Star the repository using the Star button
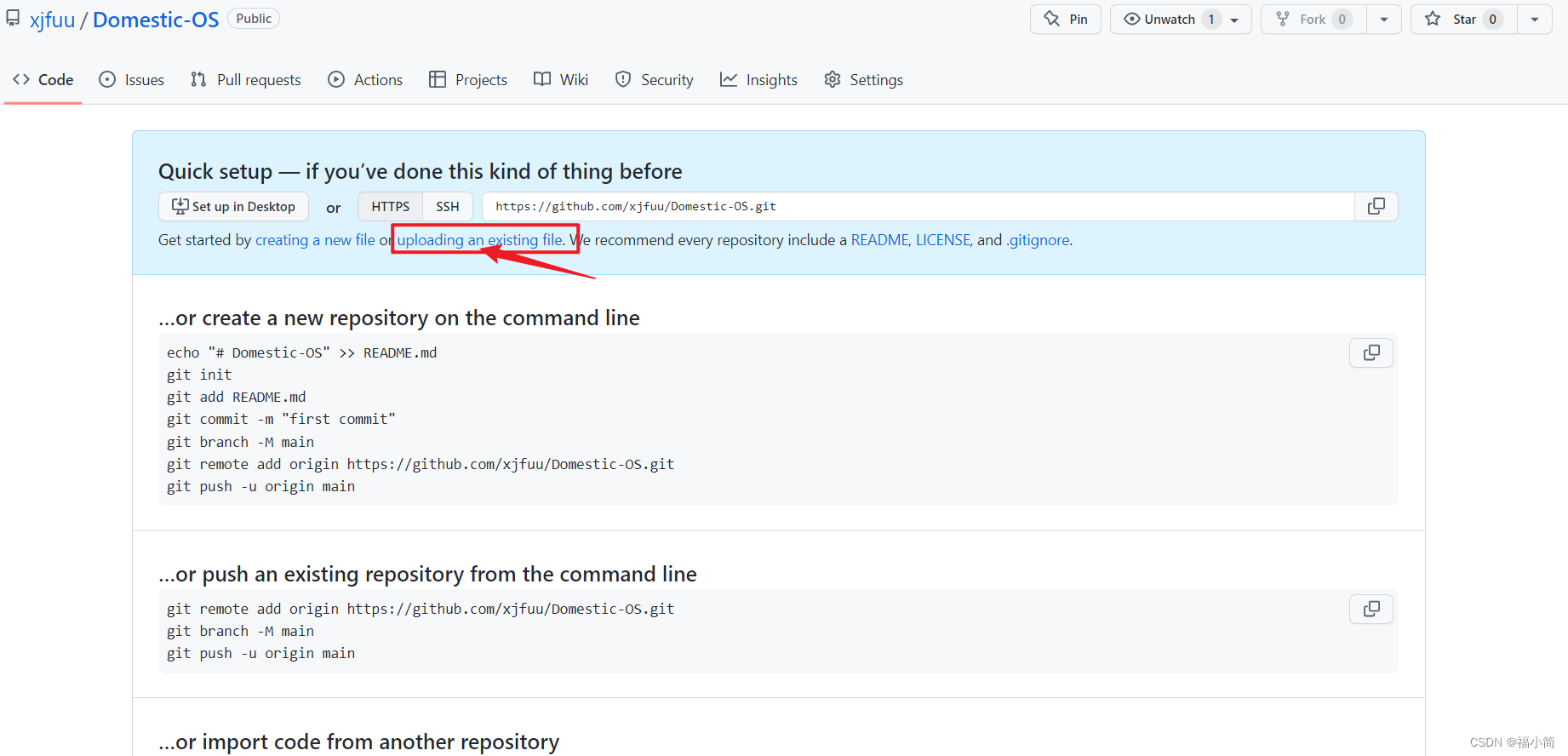 click(1464, 19)
